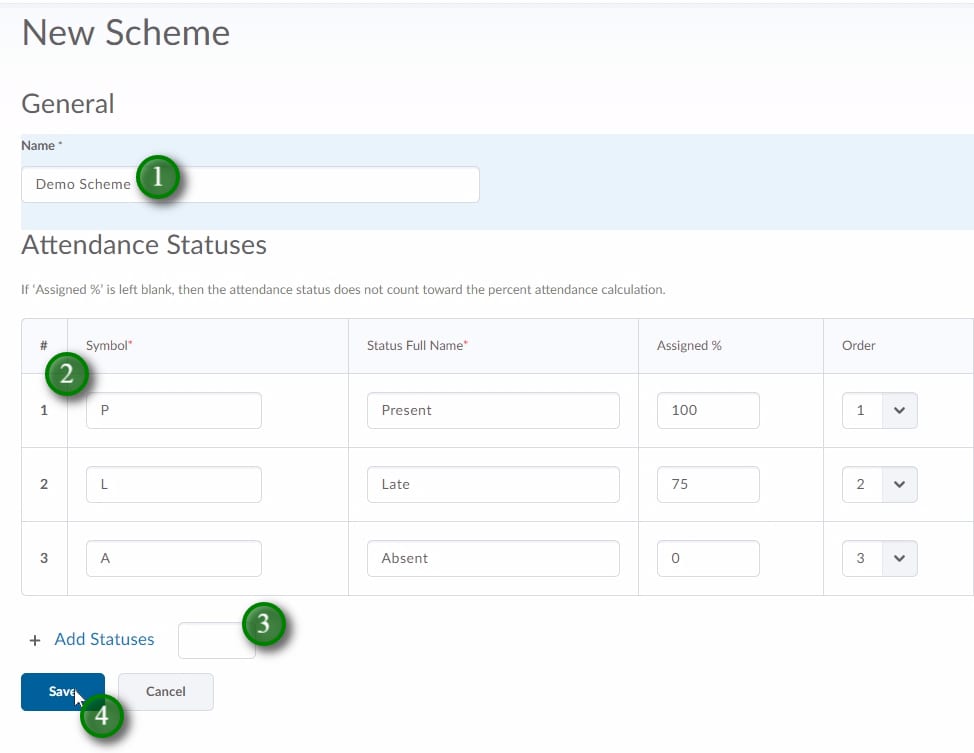Click the Late status full name field
The height and width of the screenshot is (753, 974).
point(492,485)
